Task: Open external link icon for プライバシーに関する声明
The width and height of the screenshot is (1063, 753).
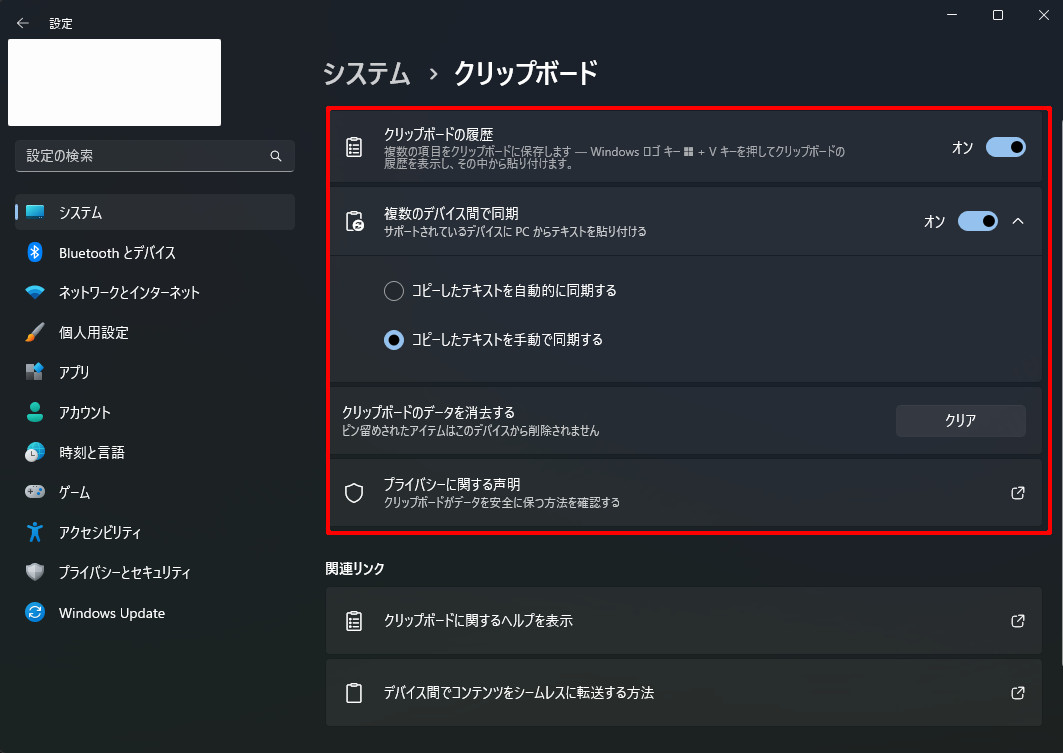Action: point(1018,493)
